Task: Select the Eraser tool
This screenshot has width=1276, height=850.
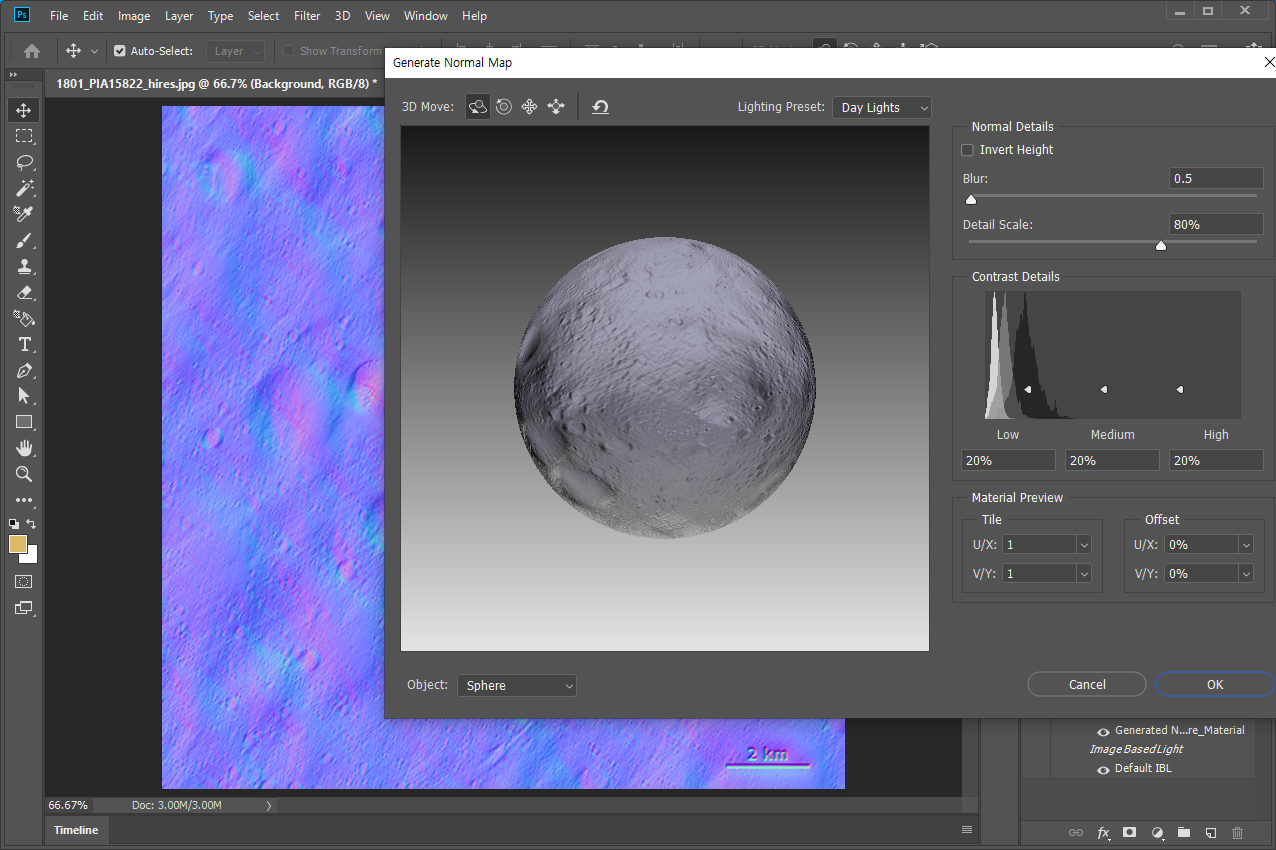Action: [x=24, y=292]
